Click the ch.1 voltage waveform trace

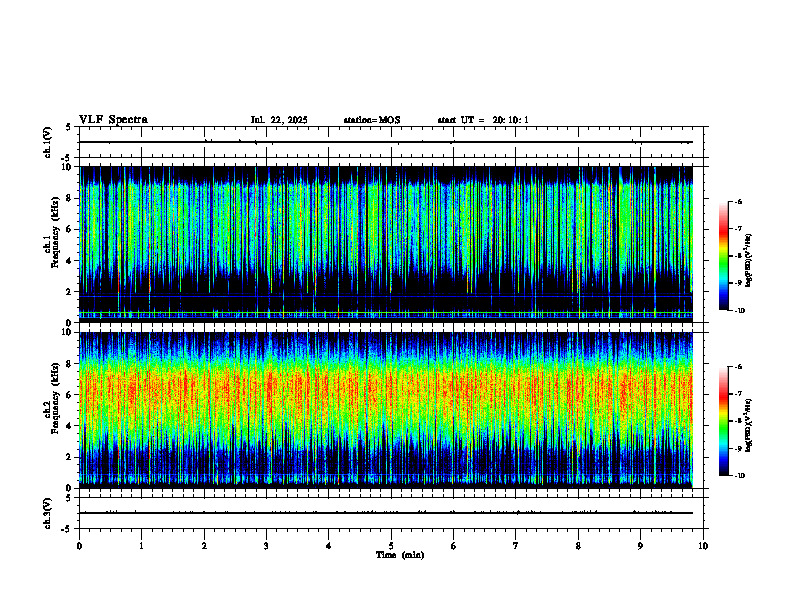point(386,142)
